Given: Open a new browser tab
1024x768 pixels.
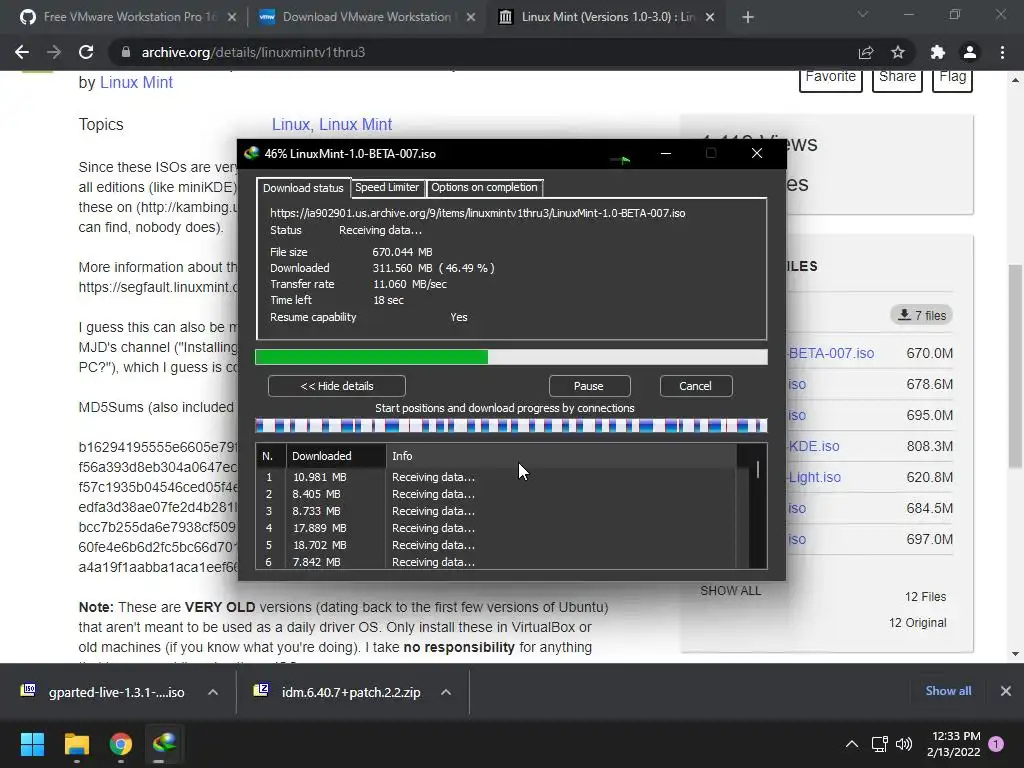Looking at the screenshot, I should [748, 17].
